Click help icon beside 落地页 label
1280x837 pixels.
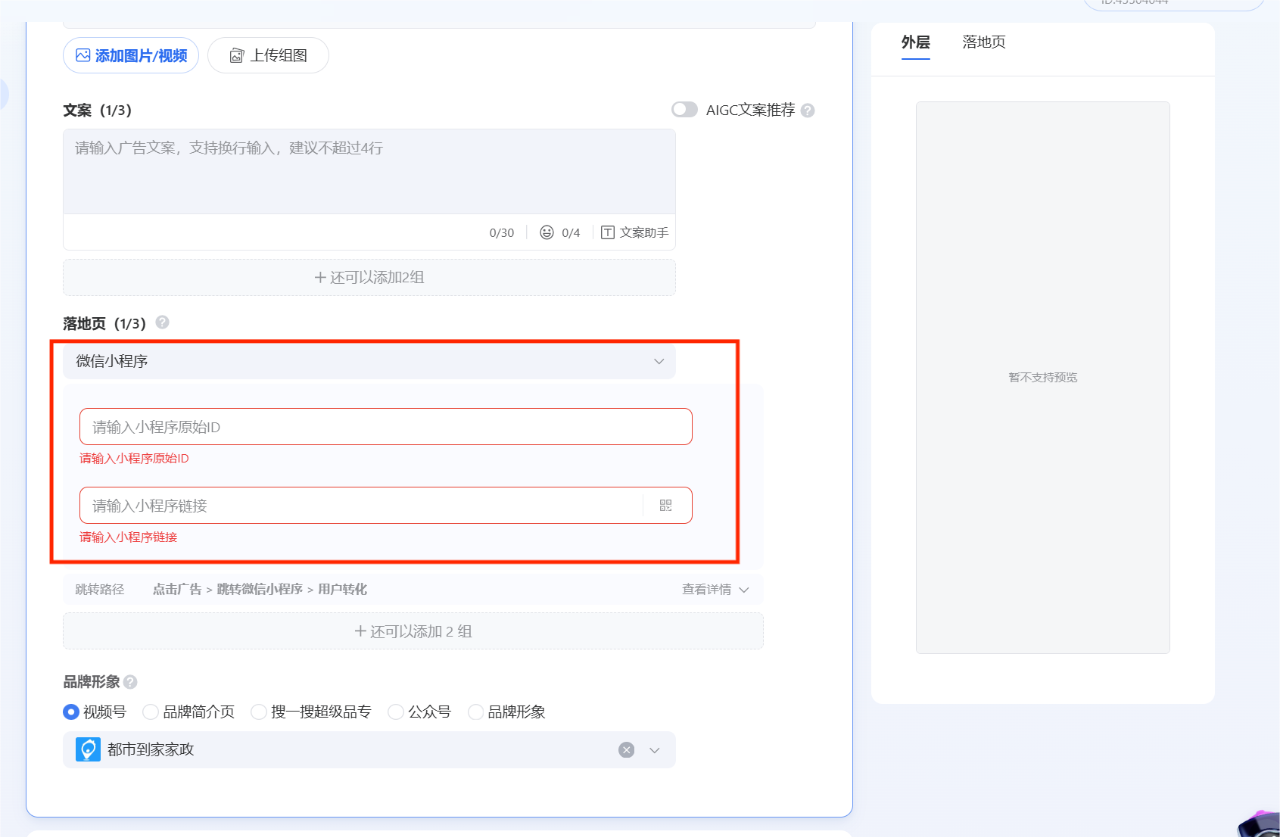click(162, 323)
